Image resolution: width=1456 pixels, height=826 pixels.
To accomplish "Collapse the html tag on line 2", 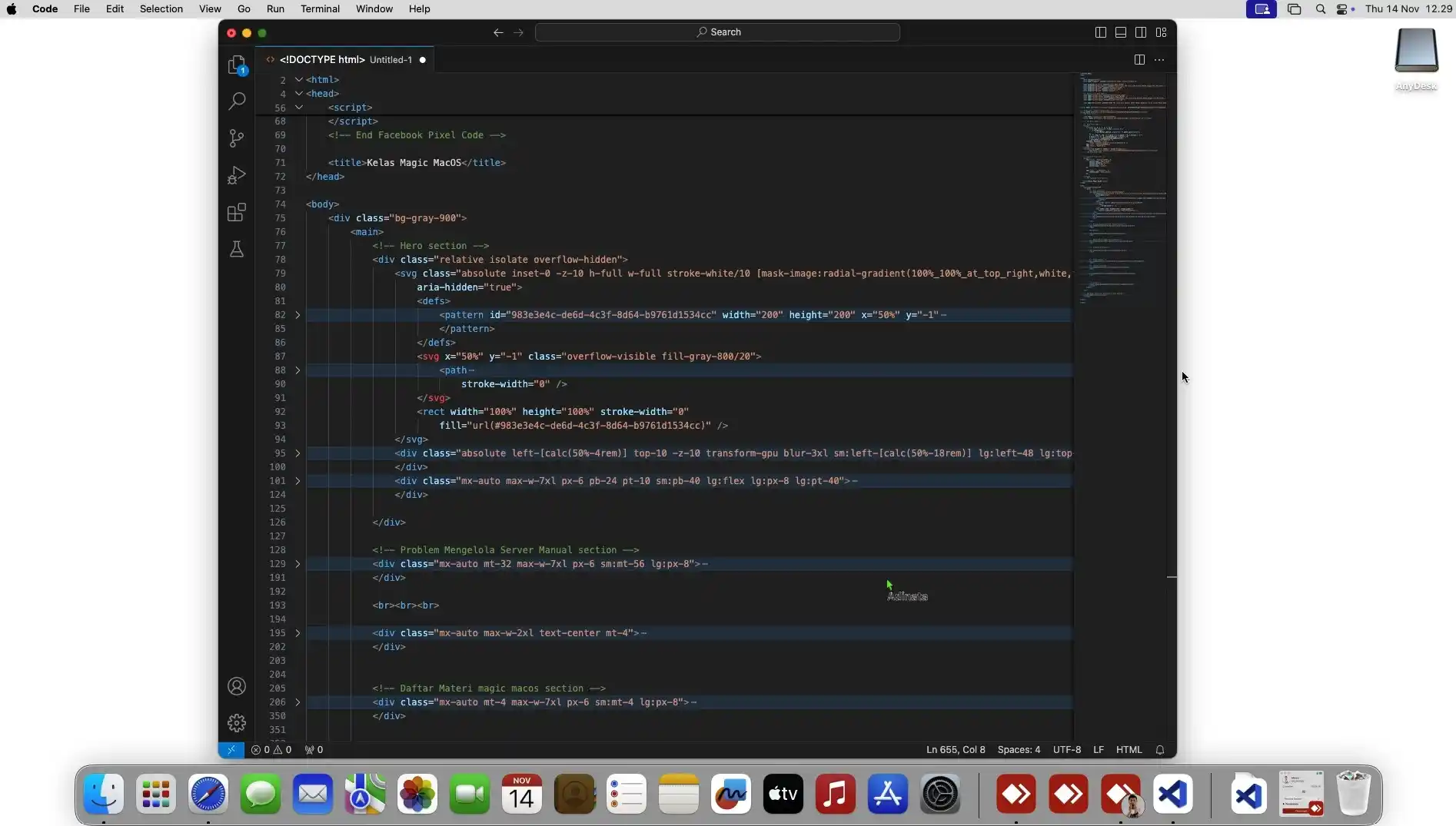I will coord(298,80).
